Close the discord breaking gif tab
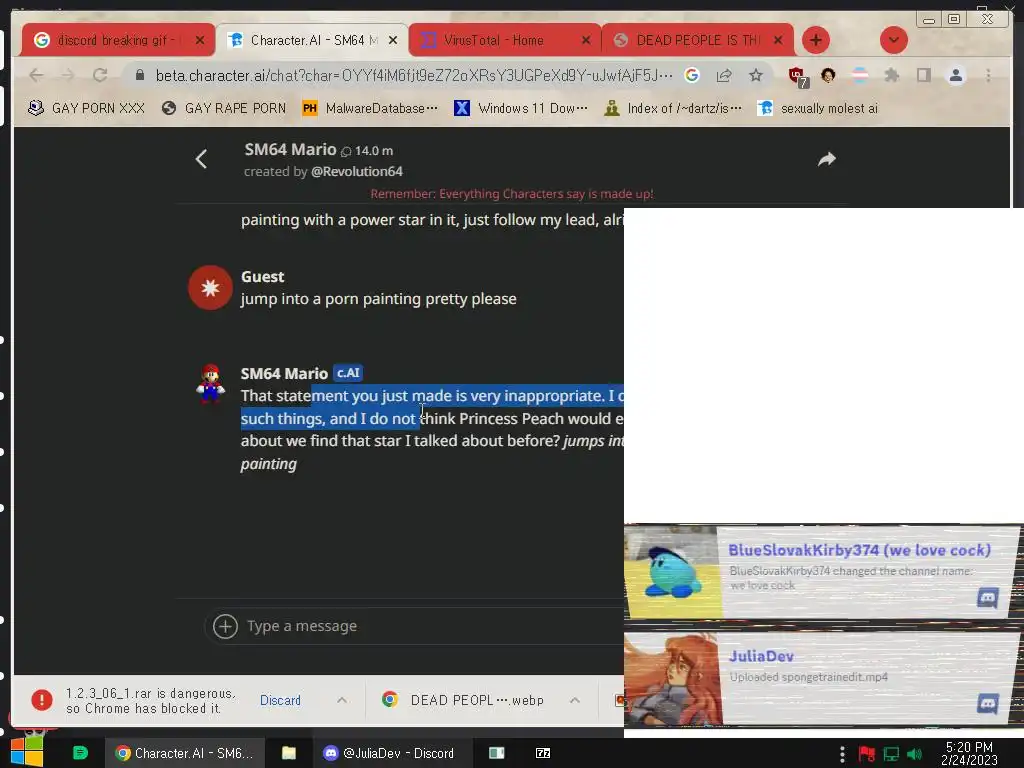This screenshot has height=768, width=1024. click(x=200, y=40)
